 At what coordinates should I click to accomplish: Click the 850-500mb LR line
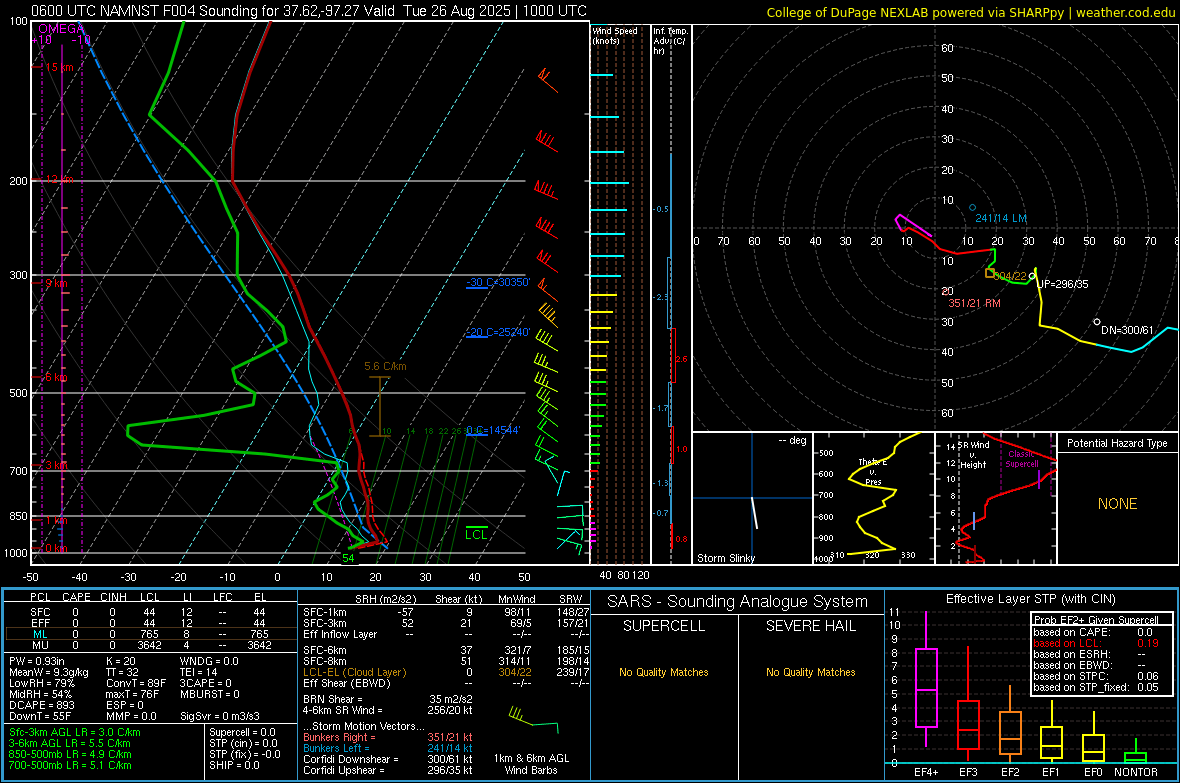click(70, 754)
